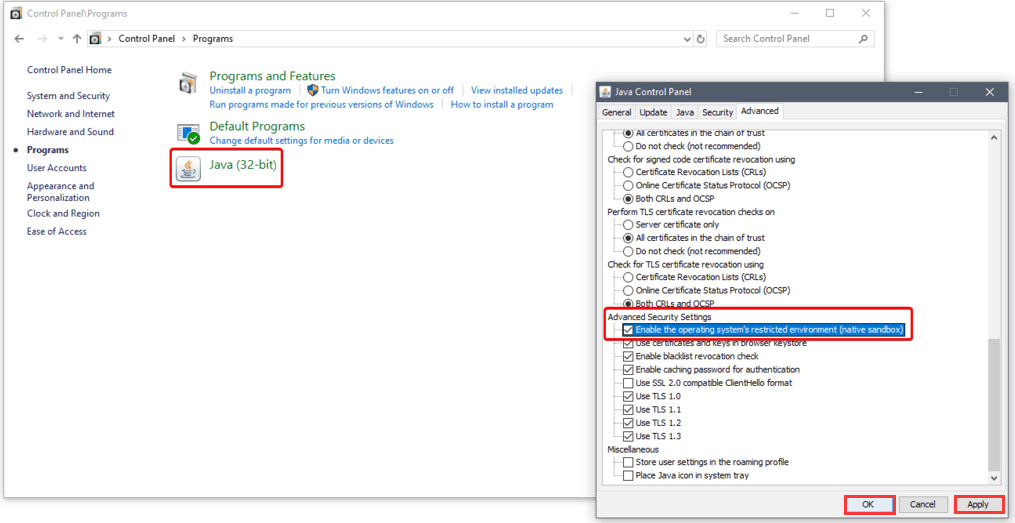This screenshot has width=1015, height=523.
Task: Click Programs breadcrumb in address bar
Action: [x=213, y=39]
